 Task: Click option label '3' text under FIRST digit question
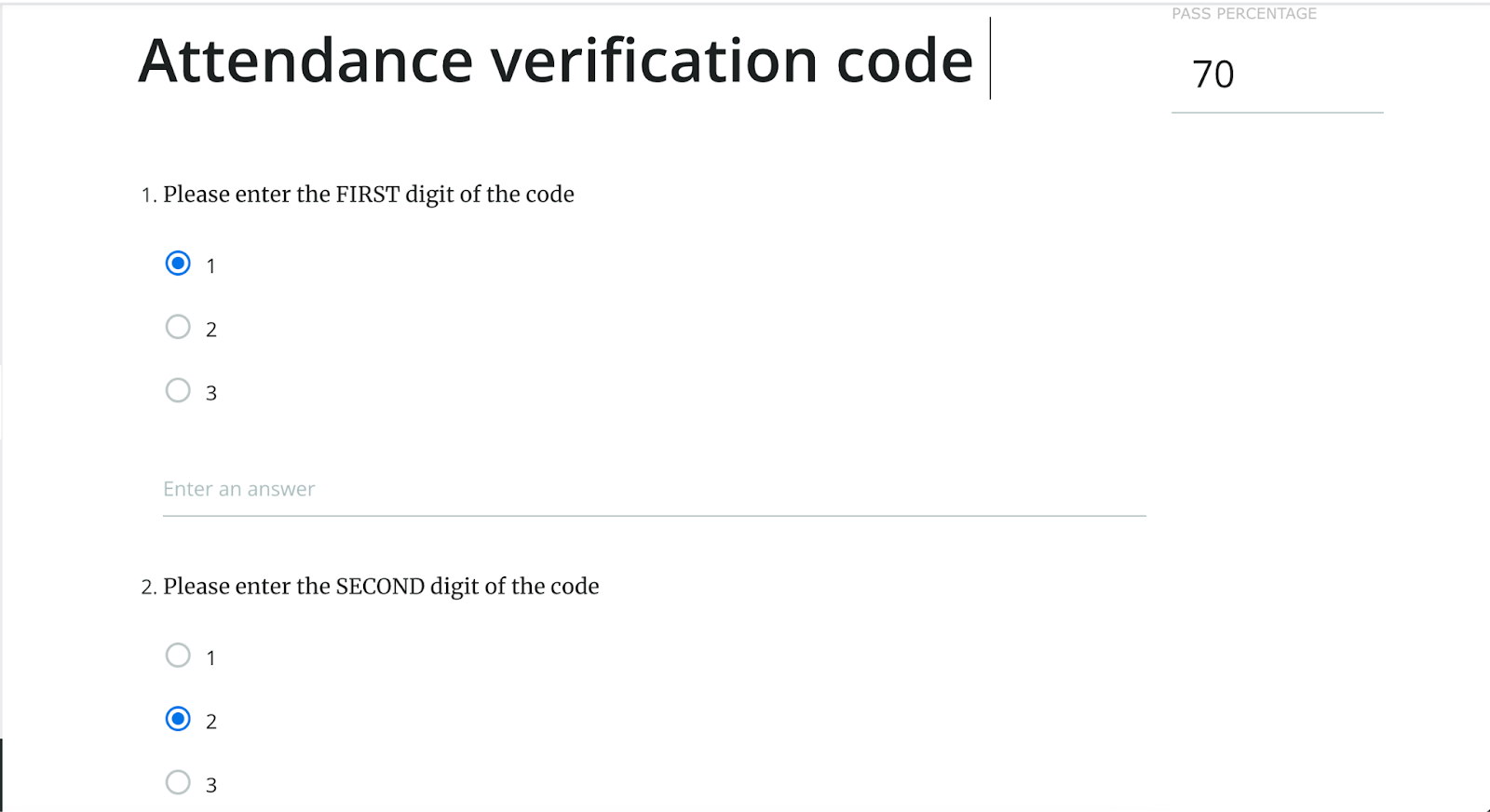coord(211,393)
